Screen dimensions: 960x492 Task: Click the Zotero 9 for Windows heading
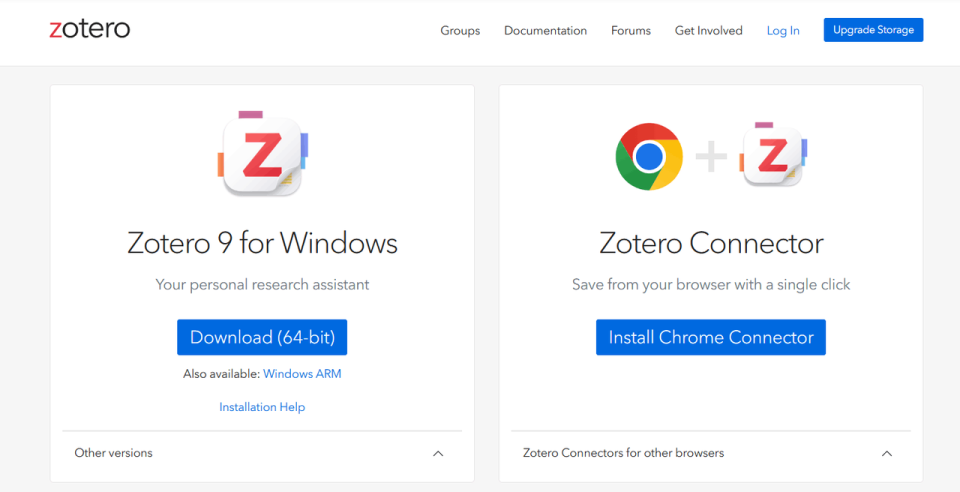tap(262, 243)
